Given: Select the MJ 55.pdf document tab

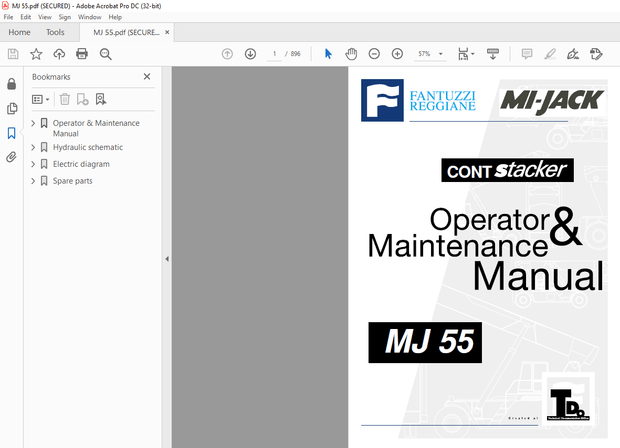Looking at the screenshot, I should pos(126,32).
